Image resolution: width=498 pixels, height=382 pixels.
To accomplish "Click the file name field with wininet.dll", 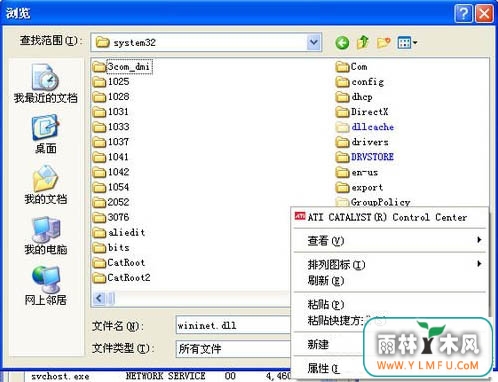I will coord(233,325).
